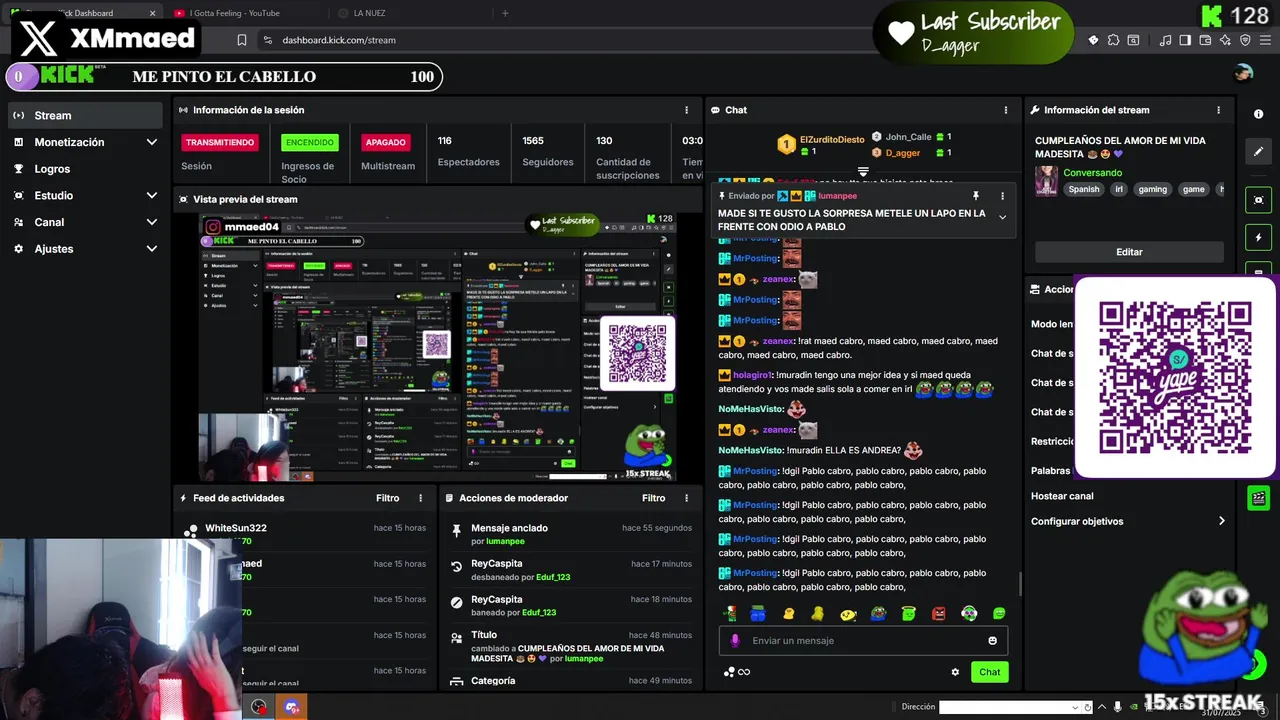Open the browser hamburger menu
The width and height of the screenshot is (1280, 720).
(x=1264, y=40)
